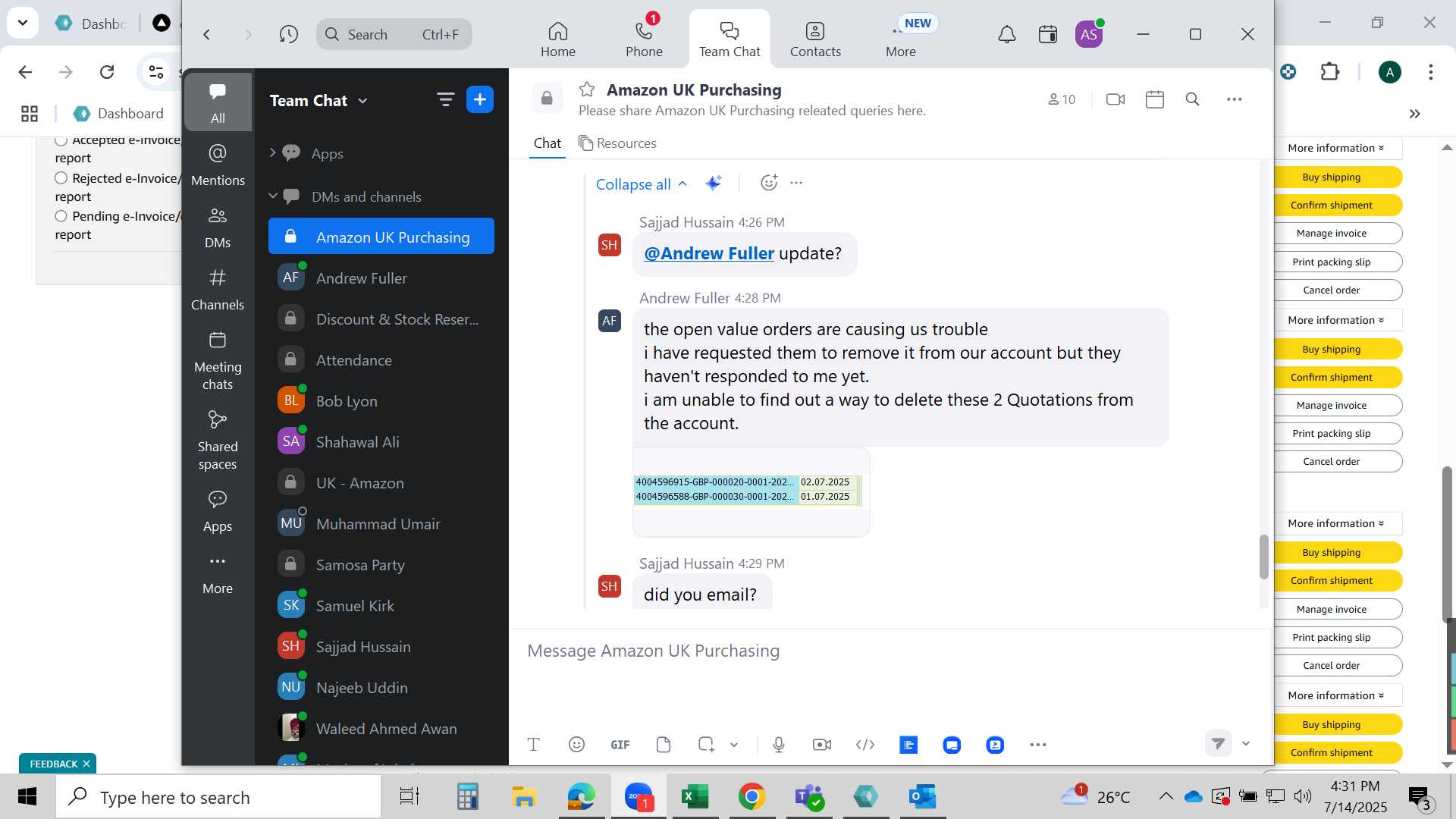
Task: Open more composer options ellipsis
Action: tap(1038, 745)
